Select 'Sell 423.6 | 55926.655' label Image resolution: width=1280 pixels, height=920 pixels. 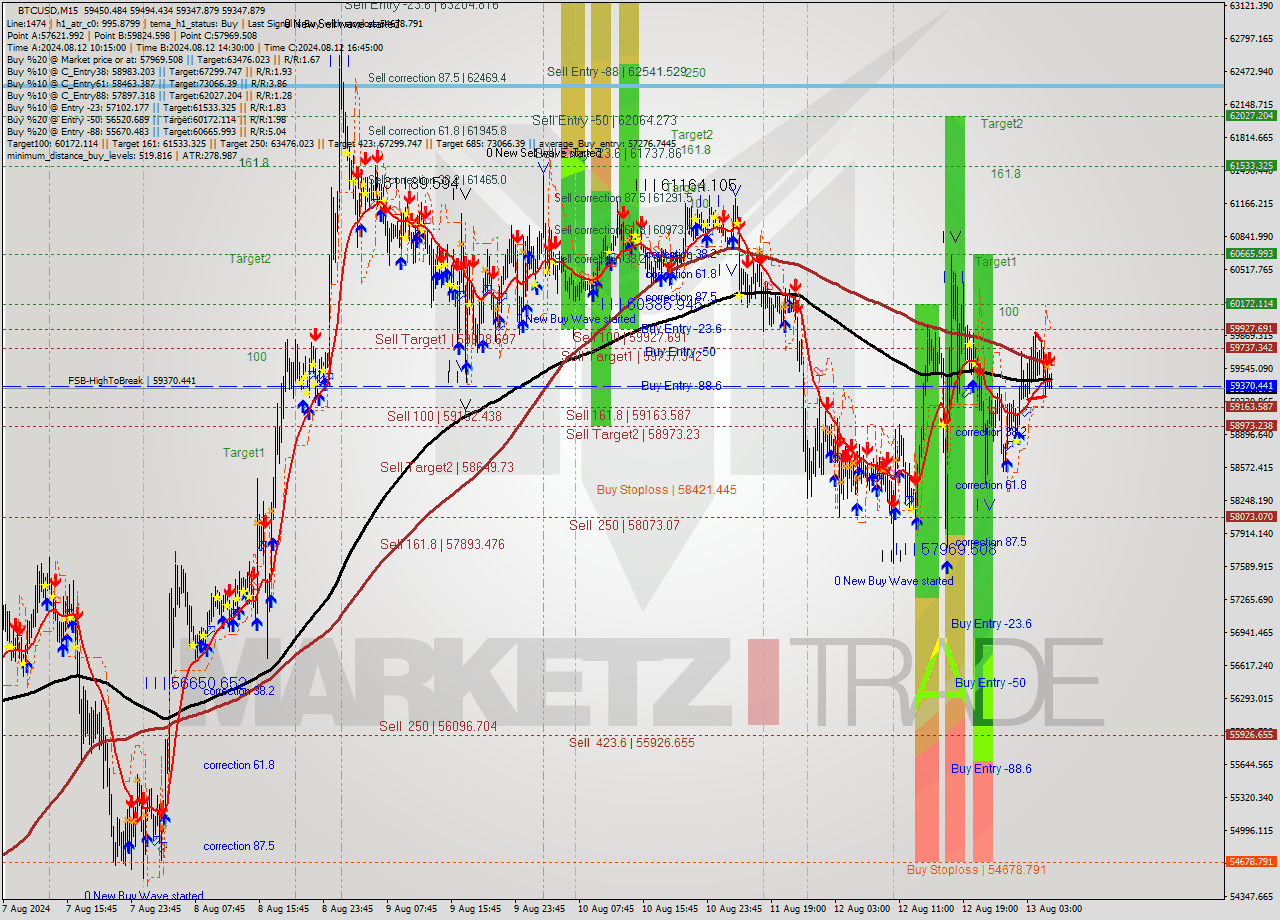[x=631, y=742]
